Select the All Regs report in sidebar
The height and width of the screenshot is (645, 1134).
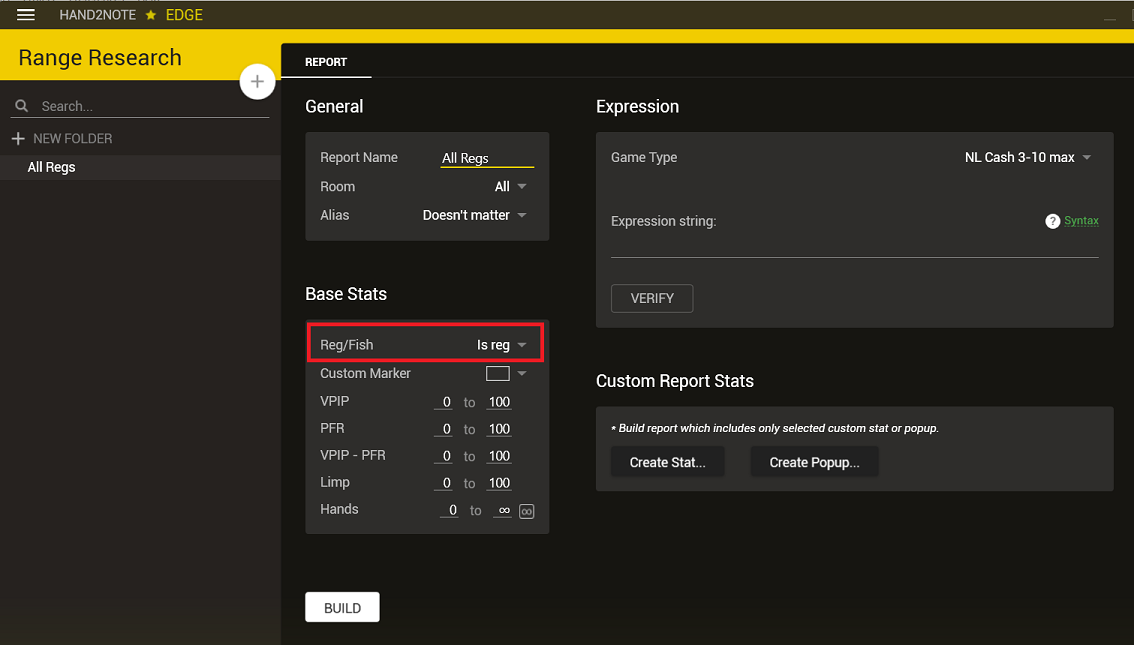(x=140, y=167)
